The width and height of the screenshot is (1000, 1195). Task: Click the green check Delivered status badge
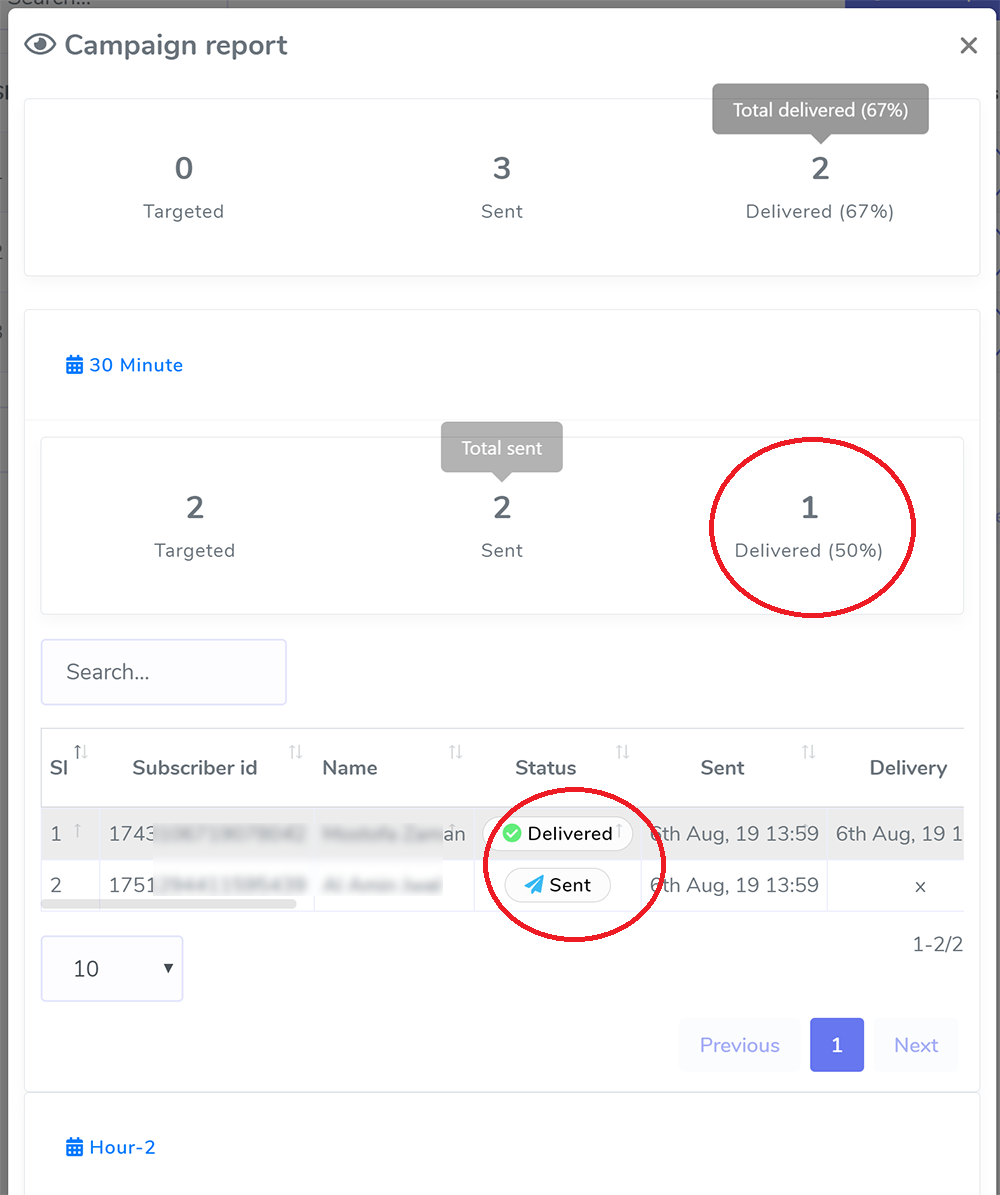click(558, 833)
